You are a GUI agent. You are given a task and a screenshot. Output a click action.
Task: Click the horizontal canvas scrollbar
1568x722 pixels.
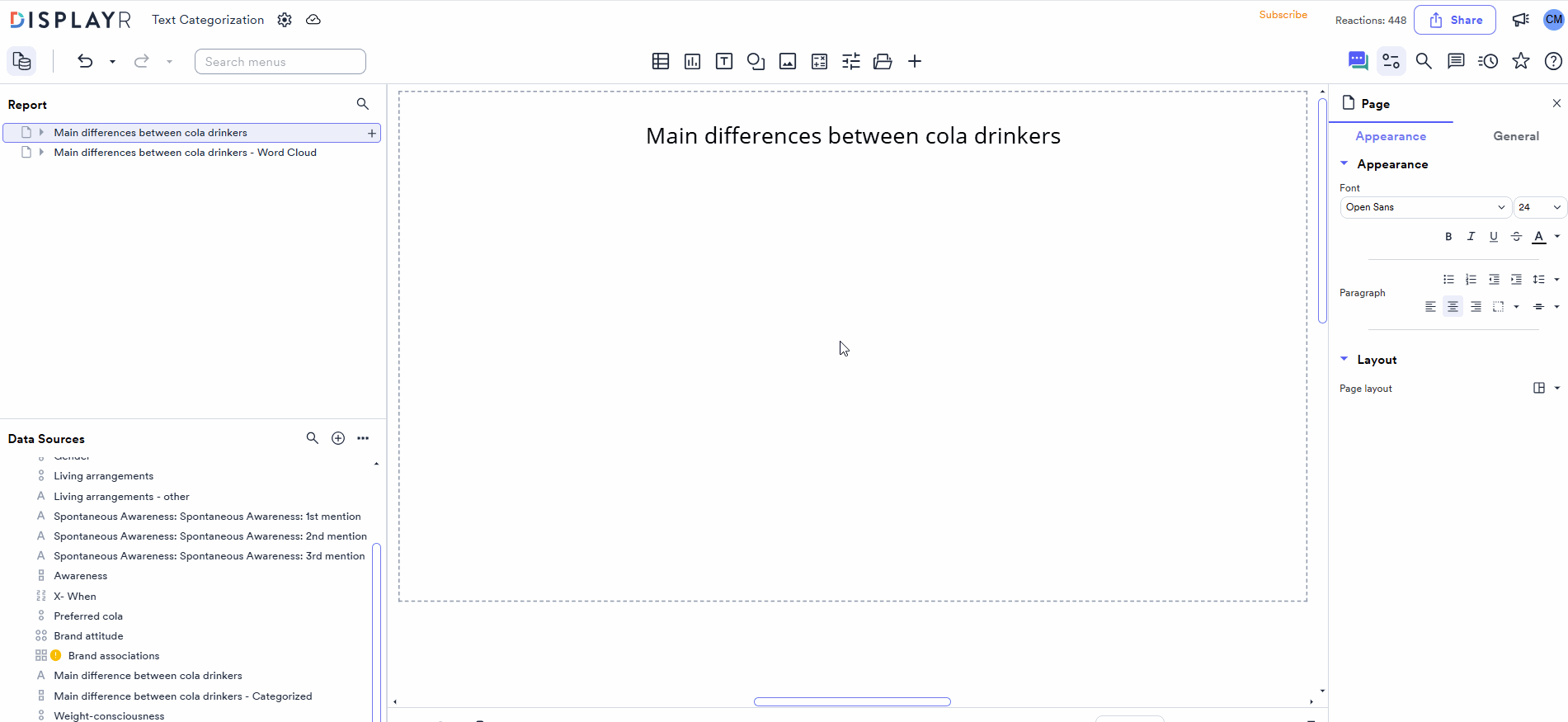852,702
